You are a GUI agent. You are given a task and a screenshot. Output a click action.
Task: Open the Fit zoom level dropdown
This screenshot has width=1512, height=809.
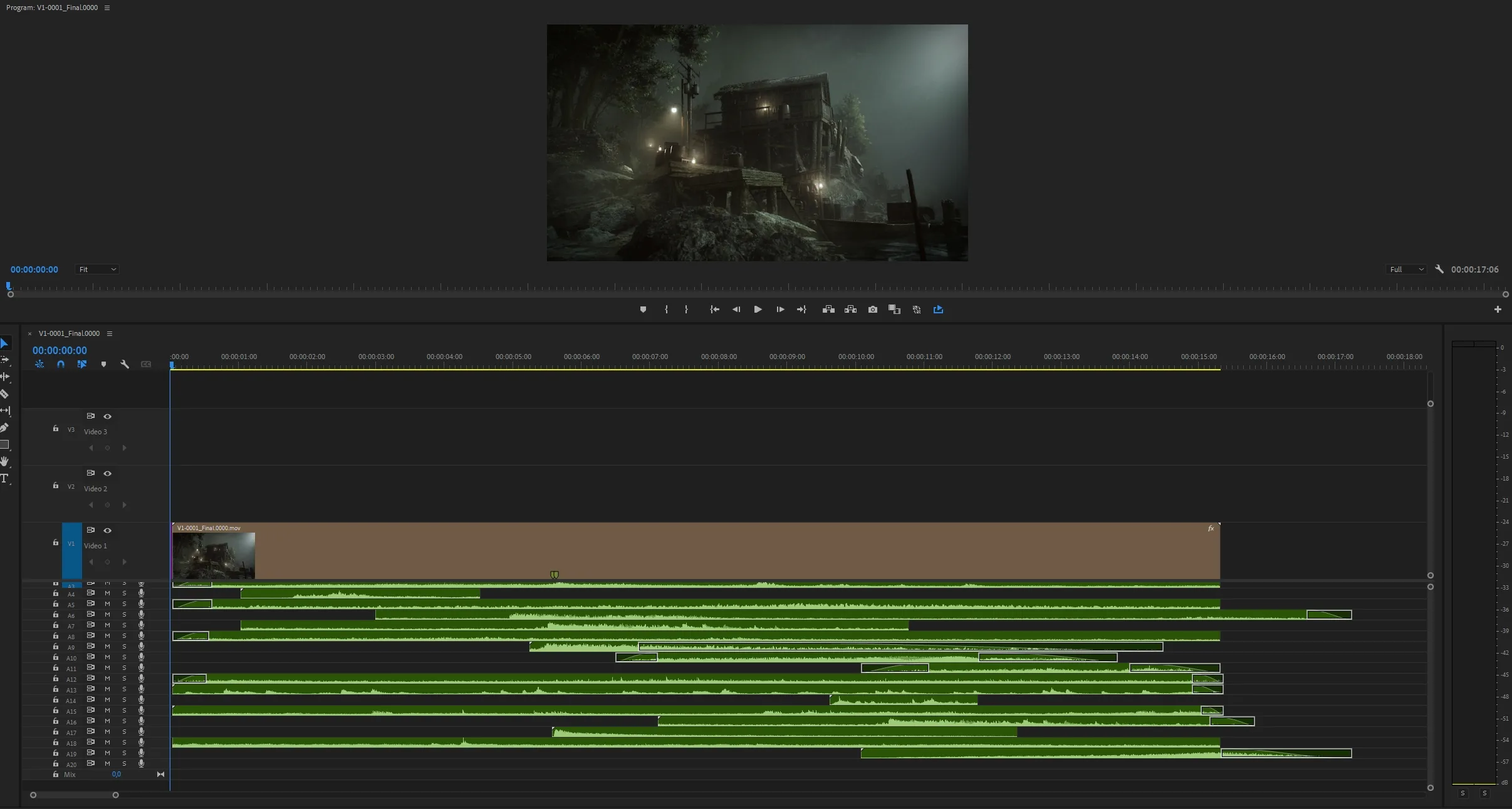pos(96,269)
